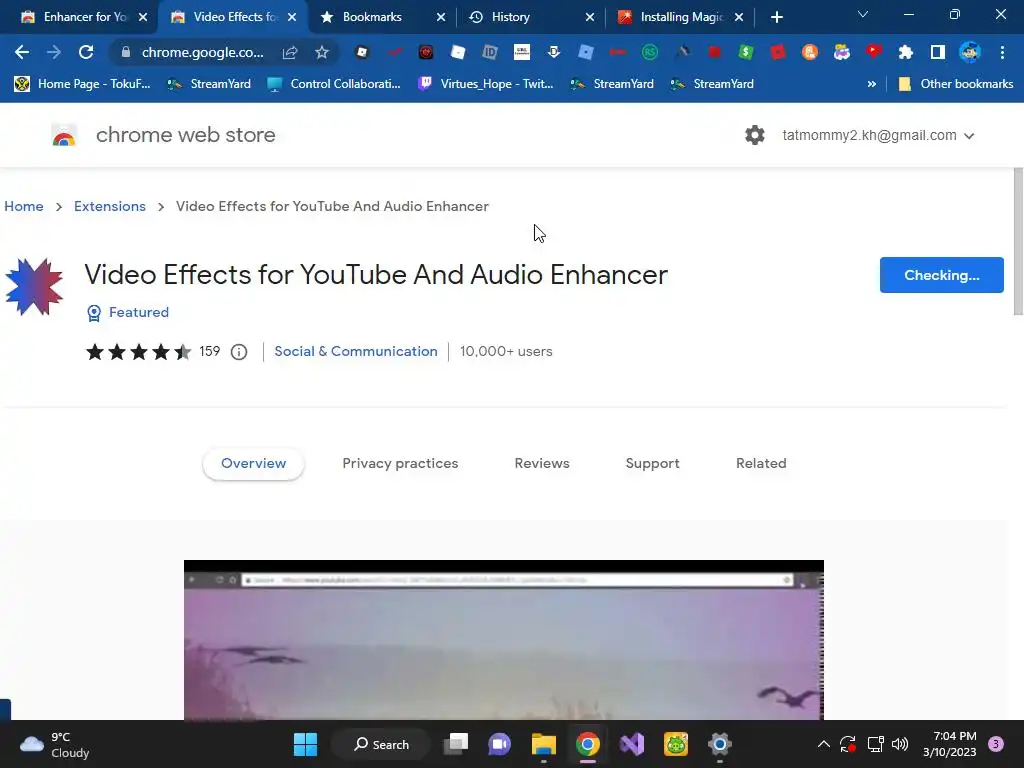Viewport: 1024px width, 768px height.
Task: Show hidden system tray icons
Action: (824, 744)
